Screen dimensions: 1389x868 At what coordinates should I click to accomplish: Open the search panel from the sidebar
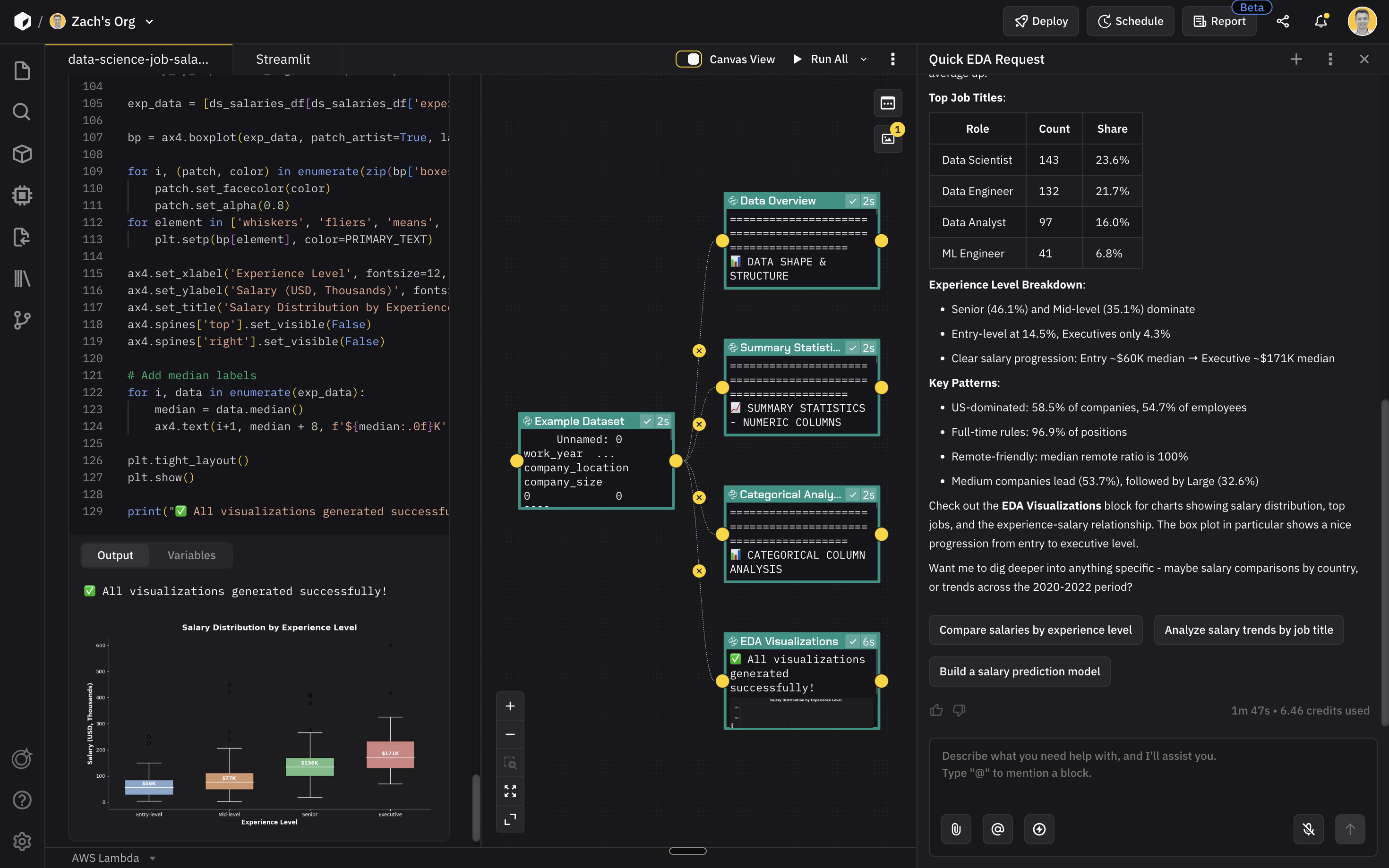[x=22, y=111]
